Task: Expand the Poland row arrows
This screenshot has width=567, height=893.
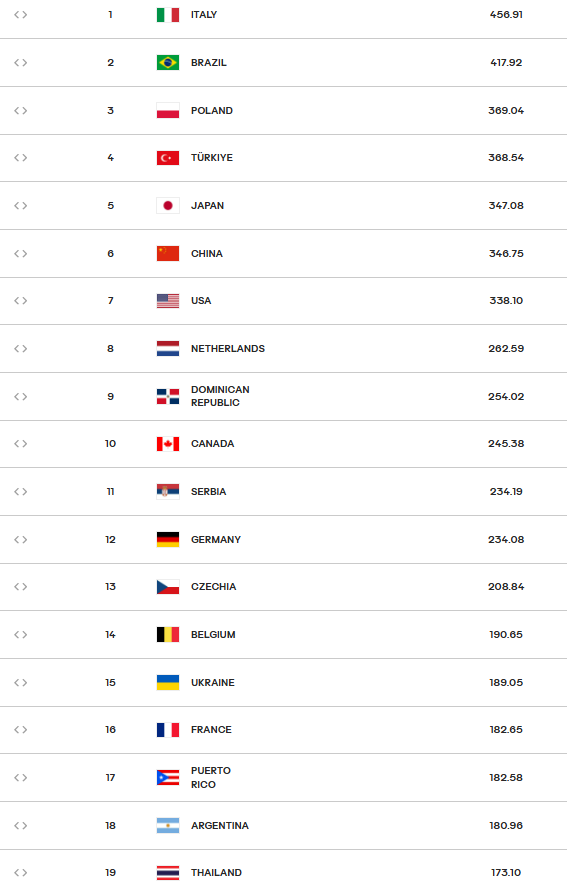Action: (20, 110)
